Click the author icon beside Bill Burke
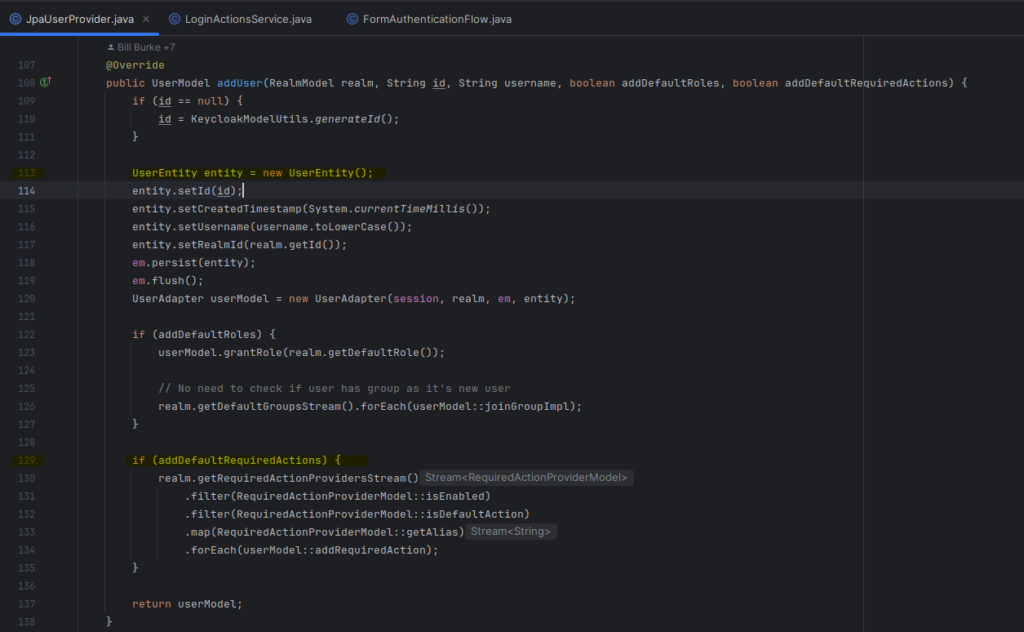 (x=110, y=48)
